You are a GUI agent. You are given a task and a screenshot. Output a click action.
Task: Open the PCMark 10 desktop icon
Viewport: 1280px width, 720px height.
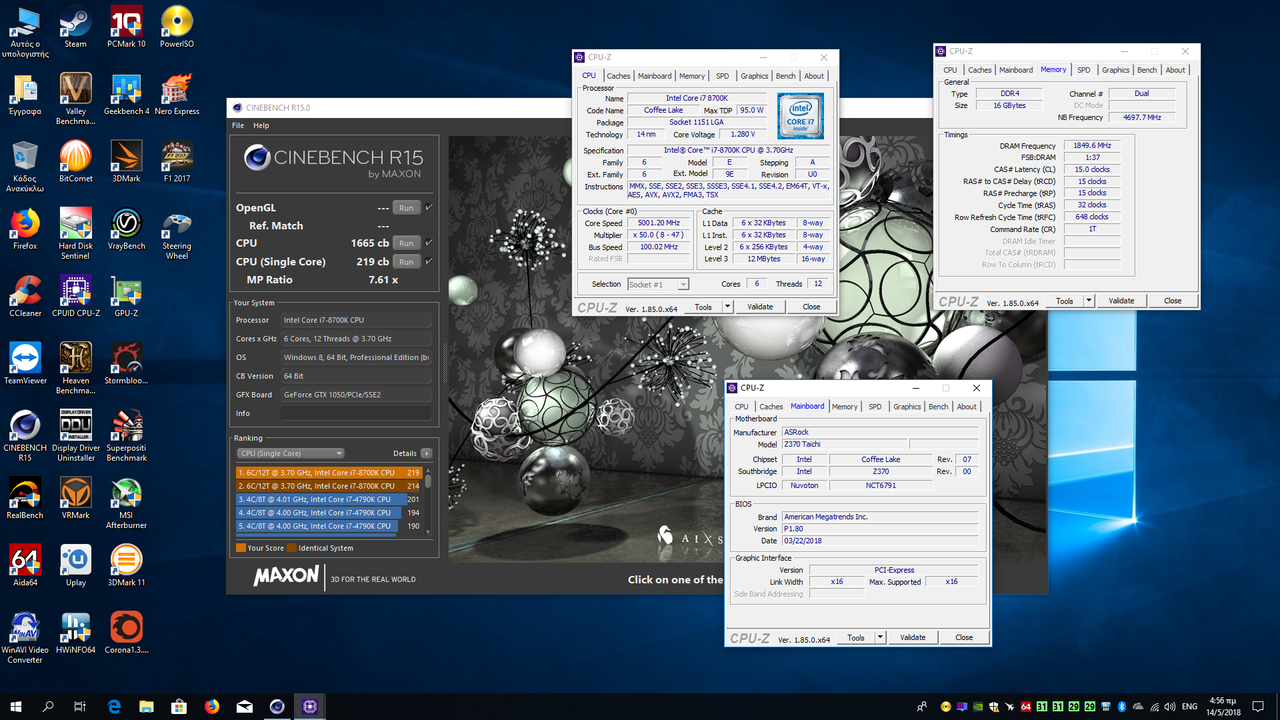tap(126, 27)
